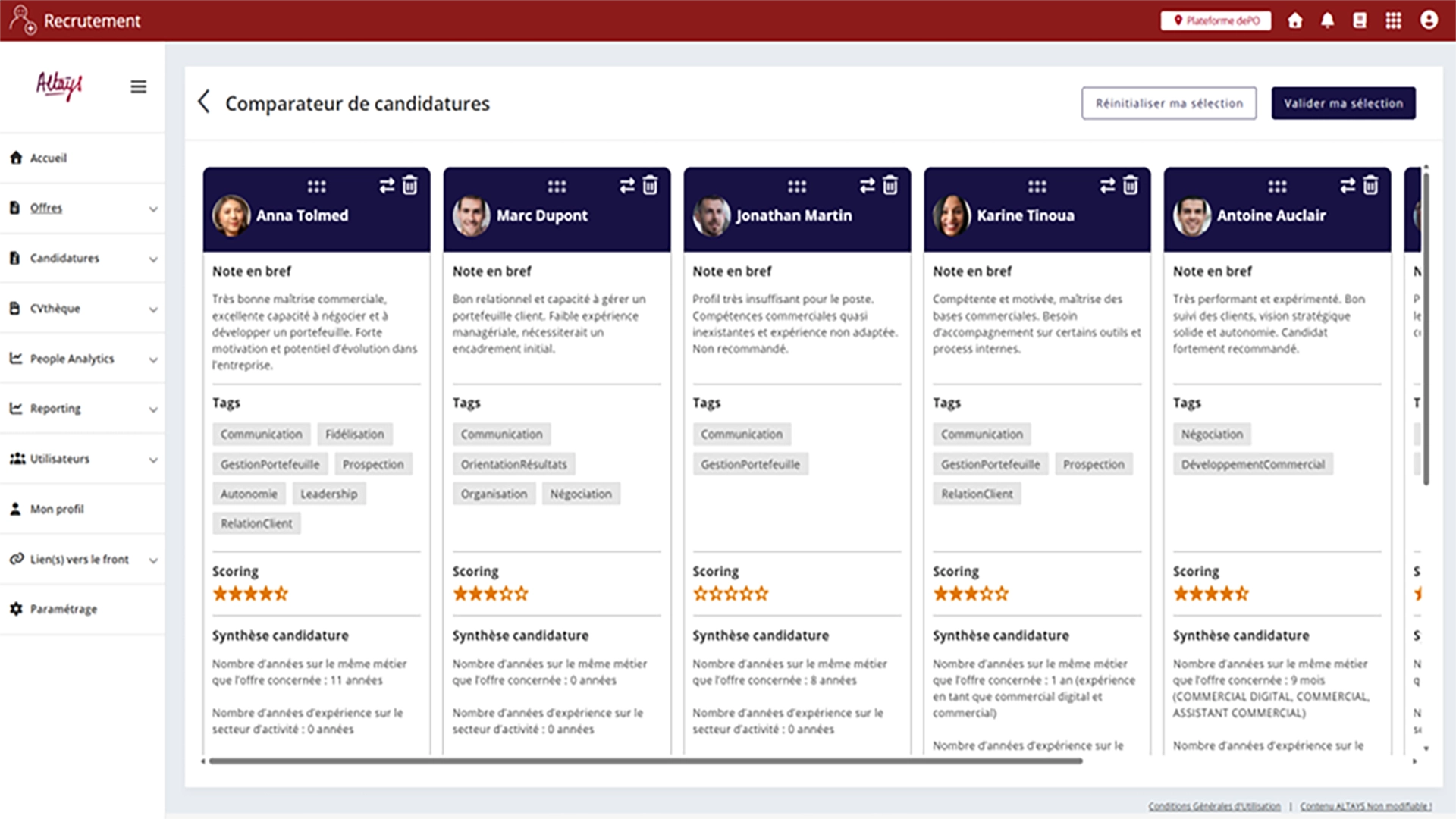Open notifications bell in top bar
Screen dimensions: 1456x819
[x=1327, y=20]
